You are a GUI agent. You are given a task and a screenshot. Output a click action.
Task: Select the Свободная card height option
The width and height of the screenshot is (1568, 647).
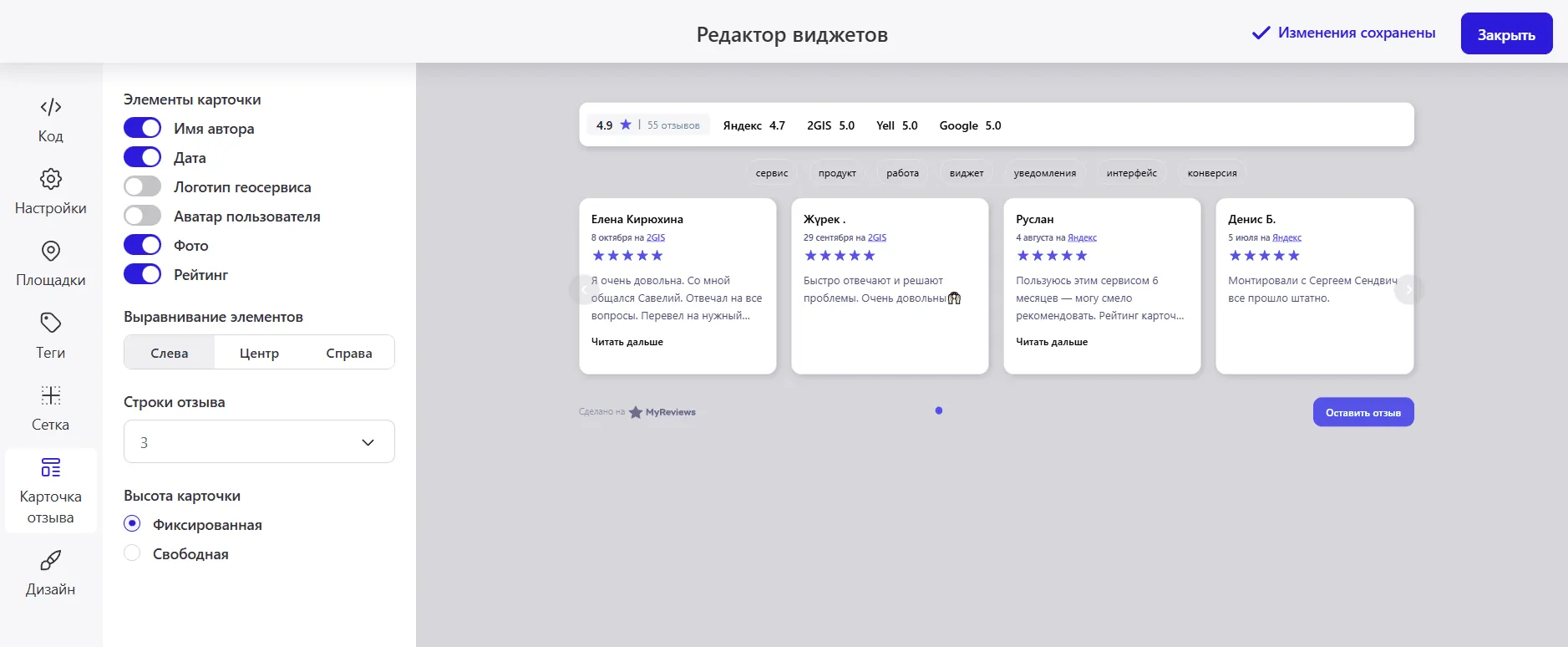132,553
